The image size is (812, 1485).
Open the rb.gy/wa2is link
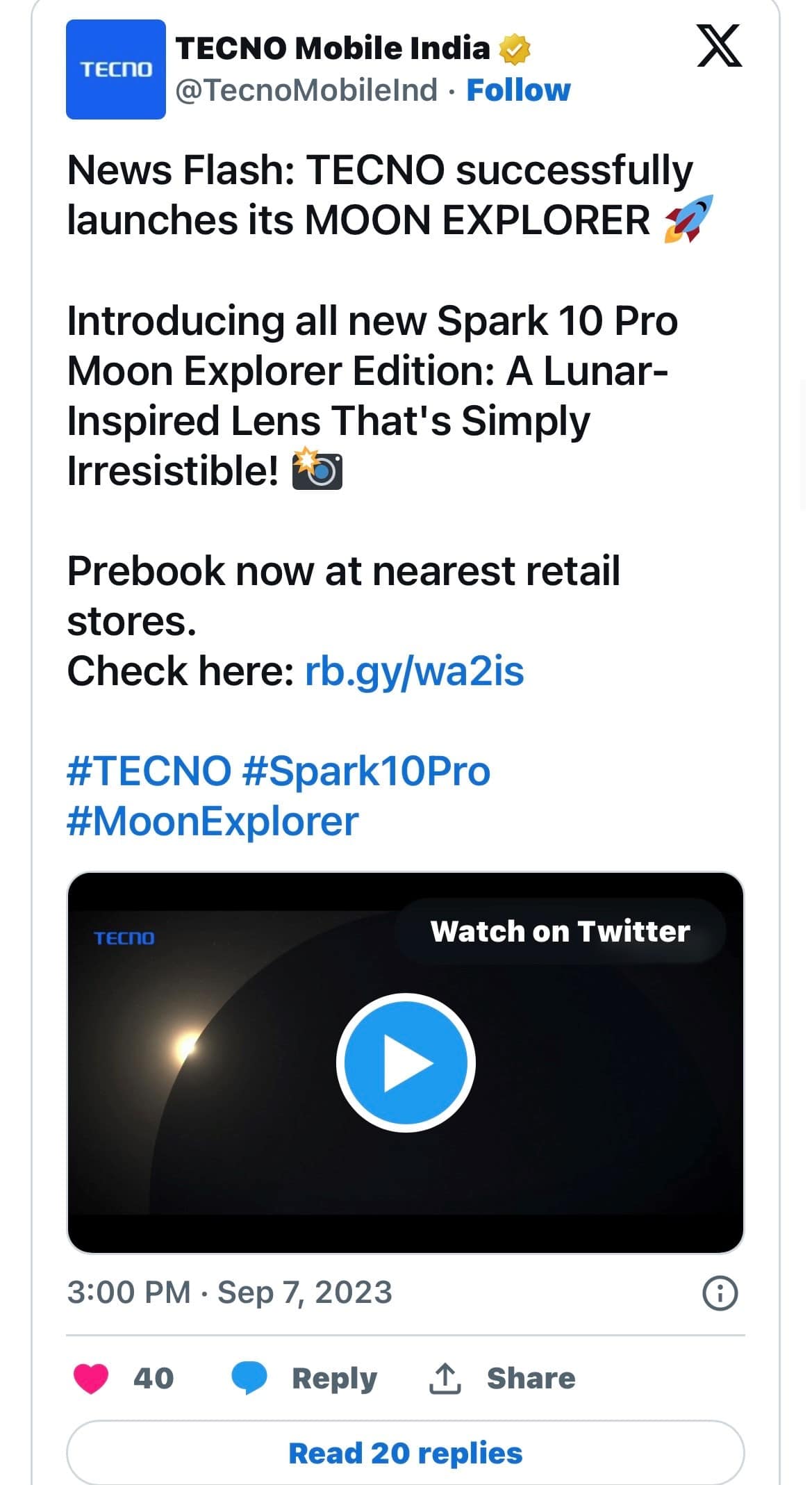pos(414,671)
